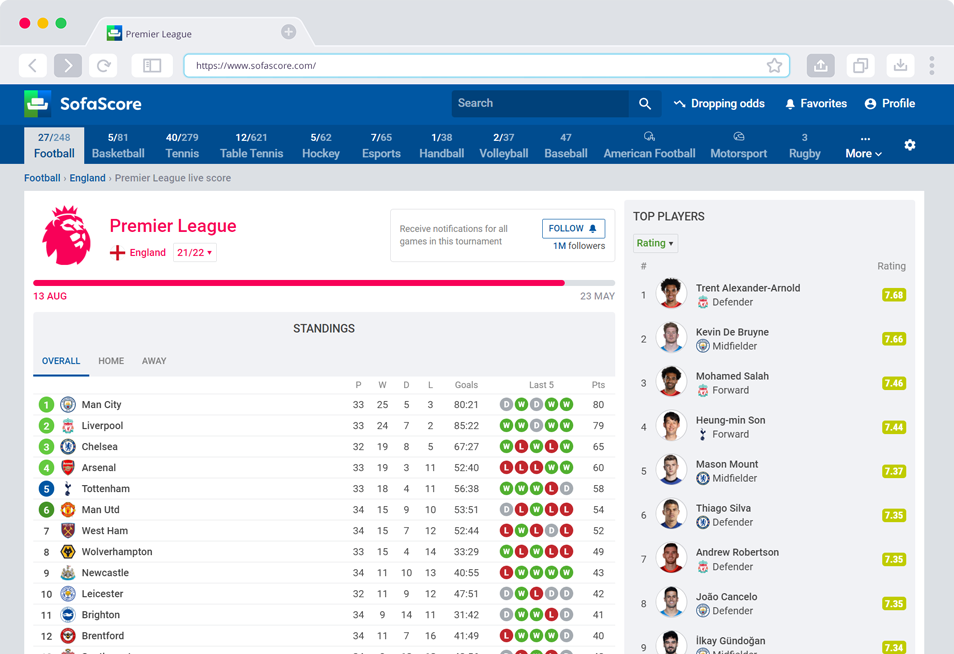Open settings with the gear icon
954x654 pixels.
[x=910, y=144]
